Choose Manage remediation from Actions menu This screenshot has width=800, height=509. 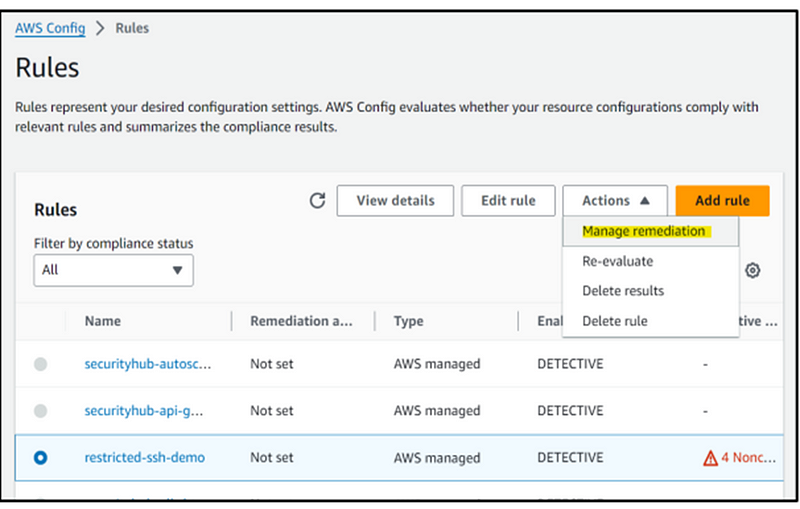click(651, 231)
